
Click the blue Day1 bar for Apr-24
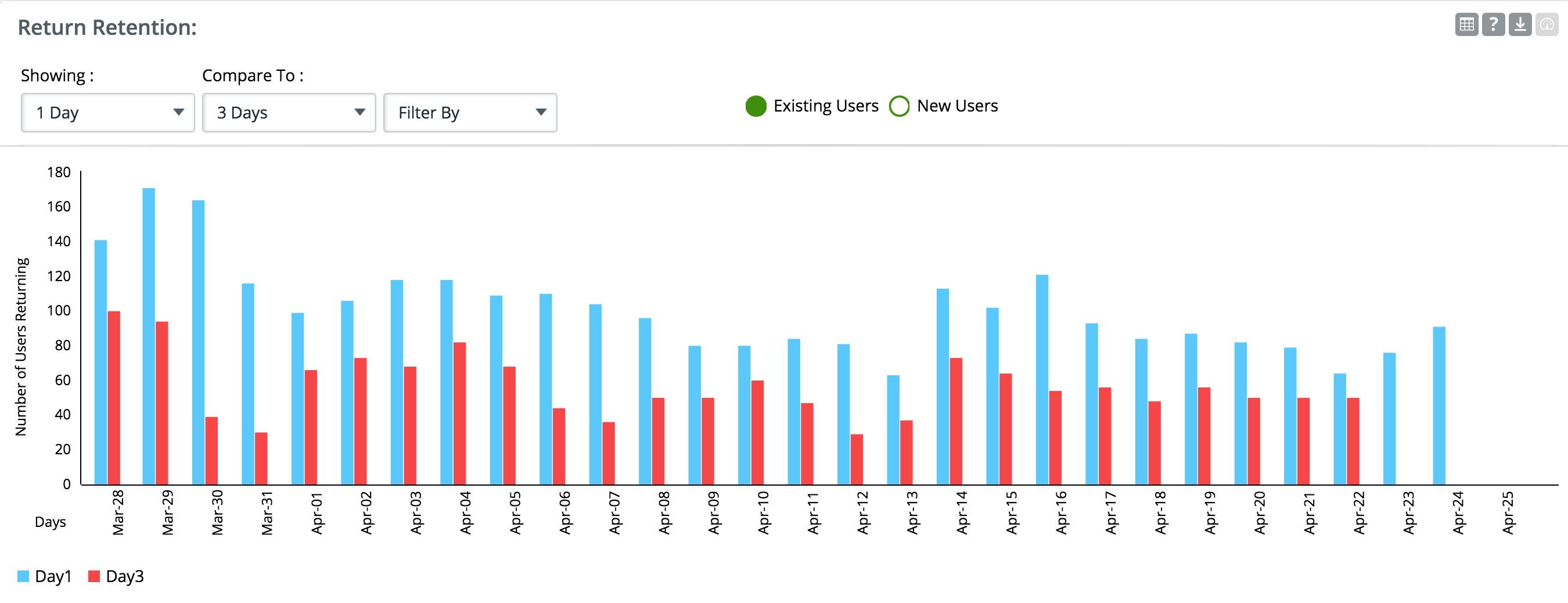point(1439,405)
